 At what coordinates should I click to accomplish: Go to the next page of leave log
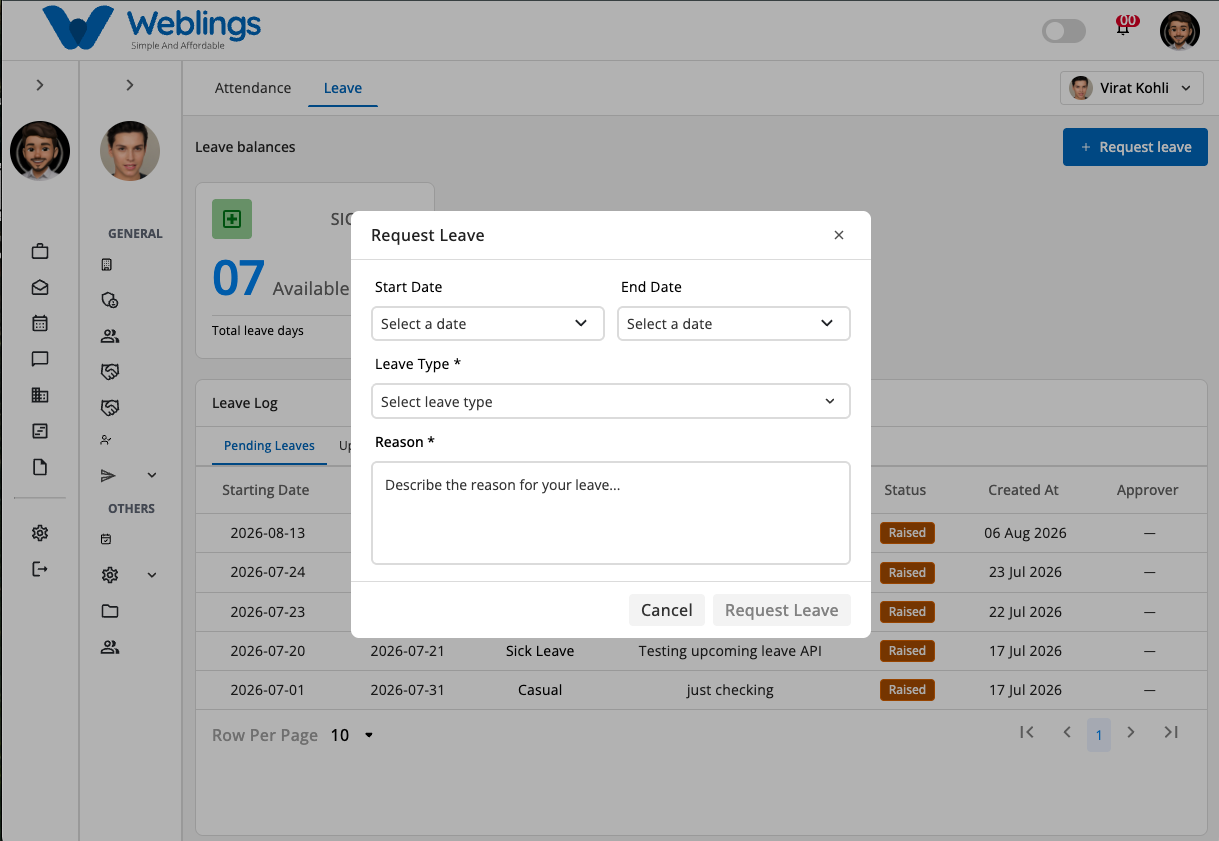[x=1131, y=733]
